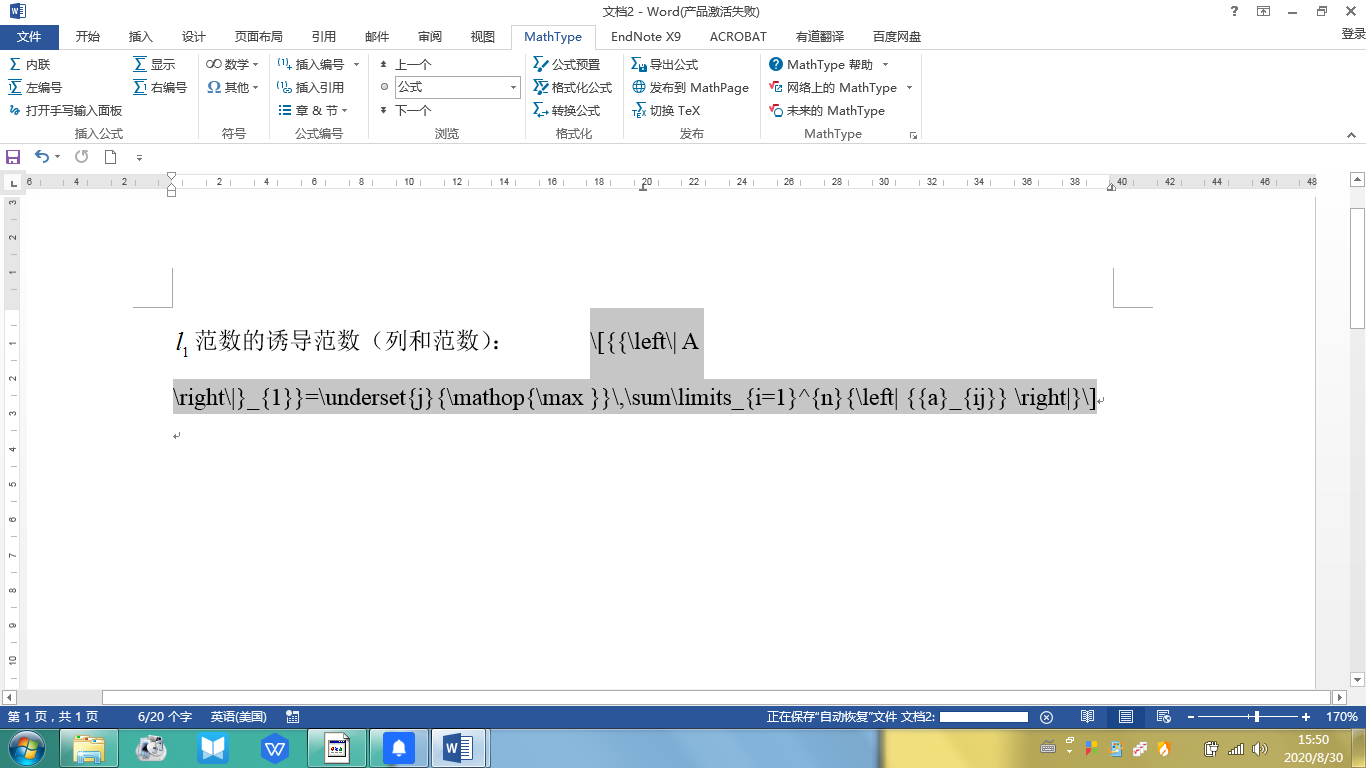Switch to web layout view

tap(1163, 717)
